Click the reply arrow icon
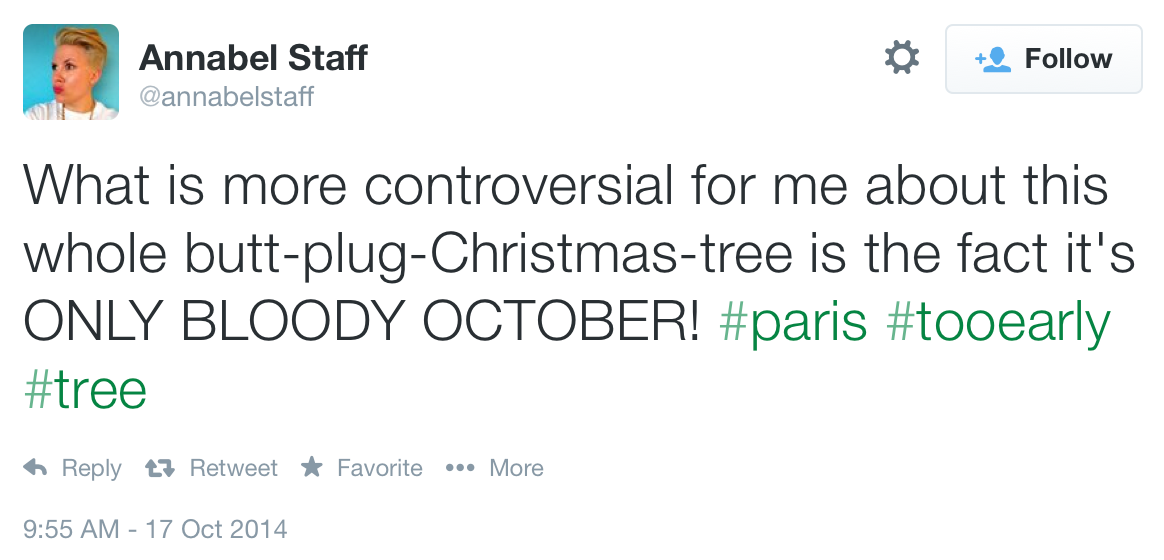The width and height of the screenshot is (1164, 560). click(36, 468)
